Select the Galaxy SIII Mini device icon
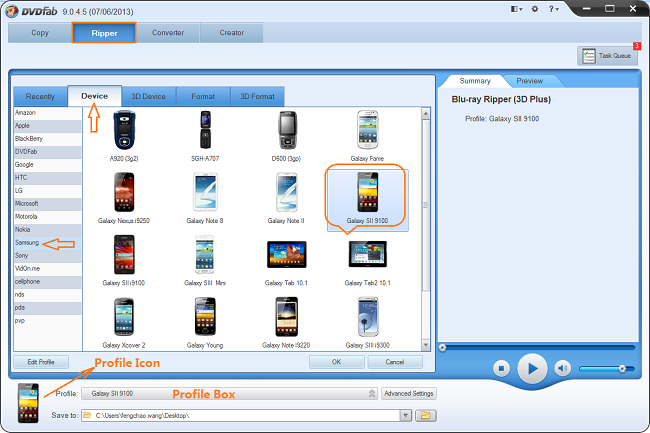Viewport: 650px width, 433px height. [x=205, y=254]
